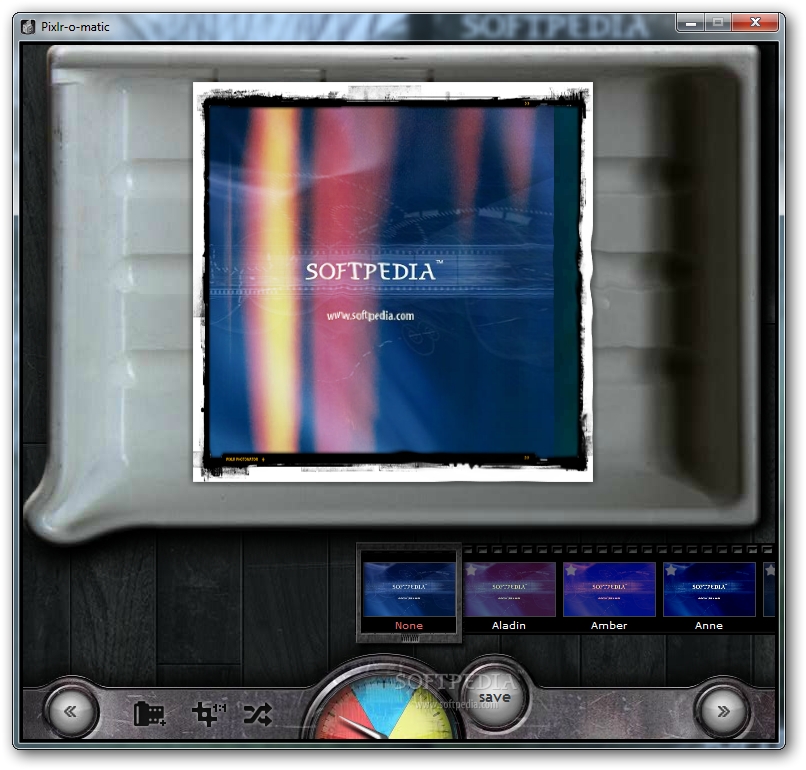Open a new photo with film roll icon

[x=149, y=714]
